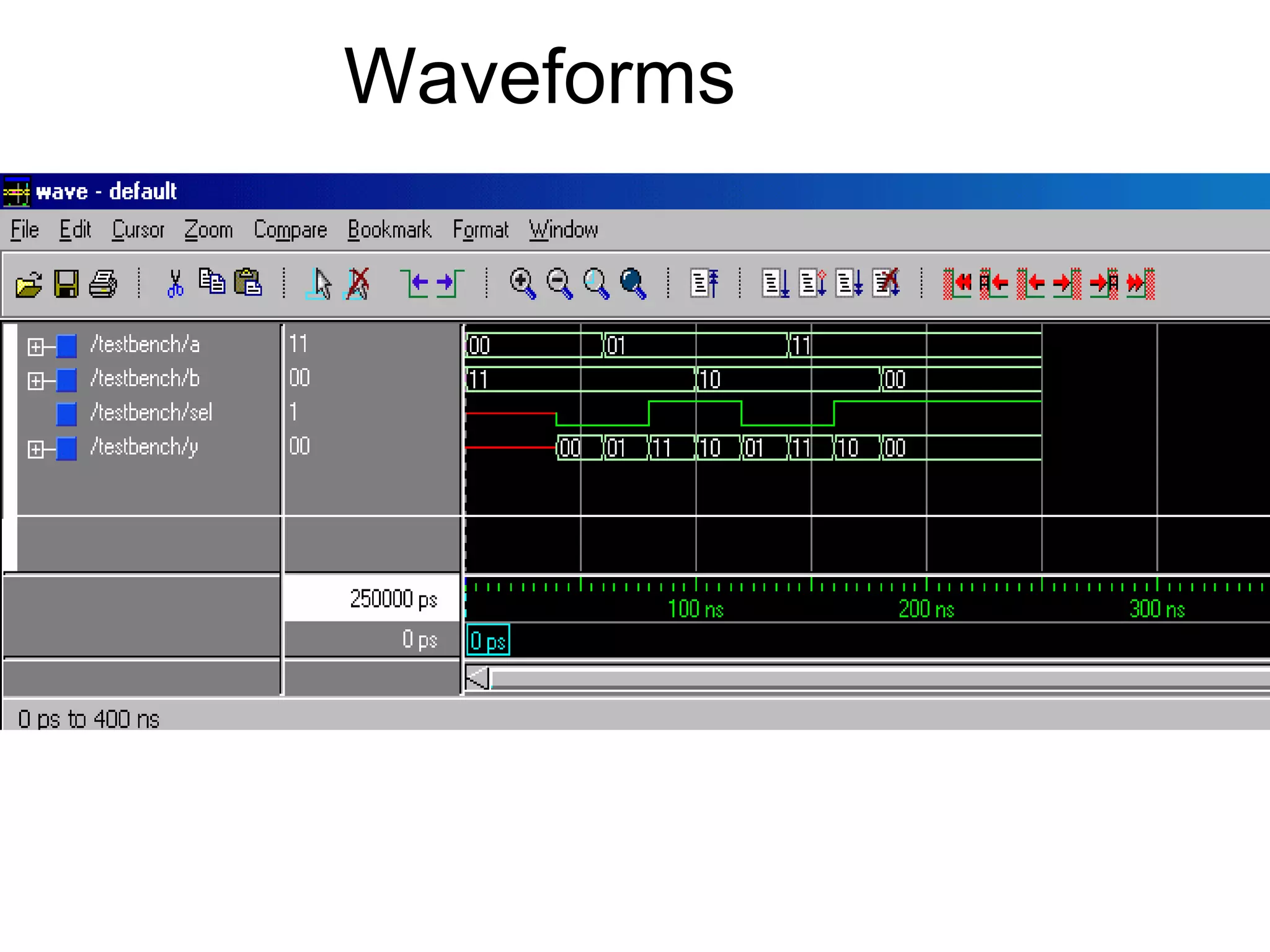Click second red right-arrow compare icon

coord(1104,284)
